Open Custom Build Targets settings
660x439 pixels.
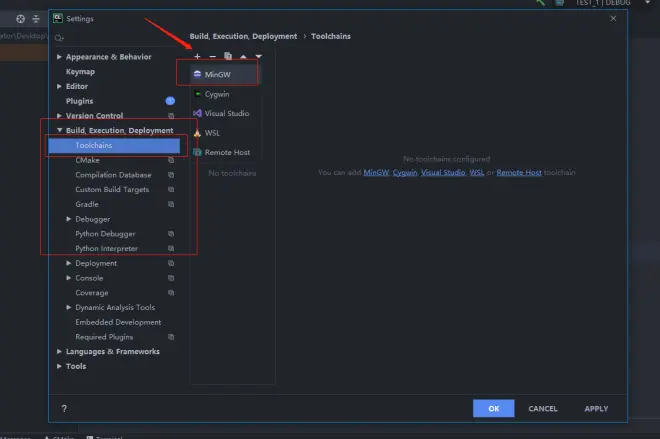click(112, 190)
